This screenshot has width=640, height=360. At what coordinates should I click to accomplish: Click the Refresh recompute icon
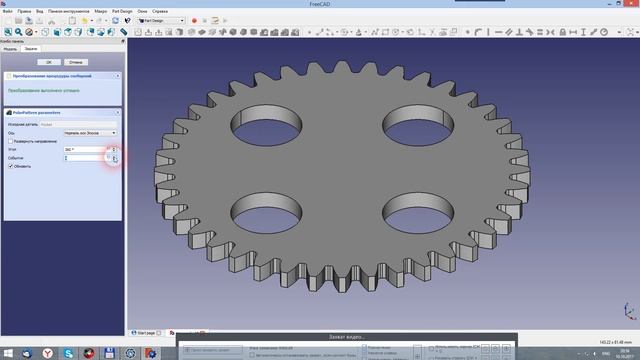tap(116, 20)
